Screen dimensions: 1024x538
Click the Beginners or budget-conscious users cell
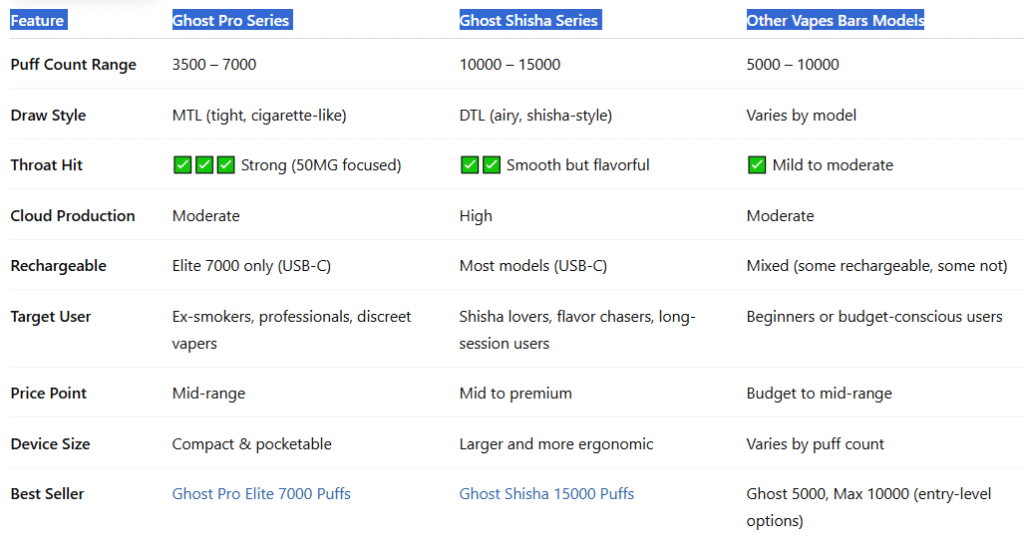[x=874, y=317]
